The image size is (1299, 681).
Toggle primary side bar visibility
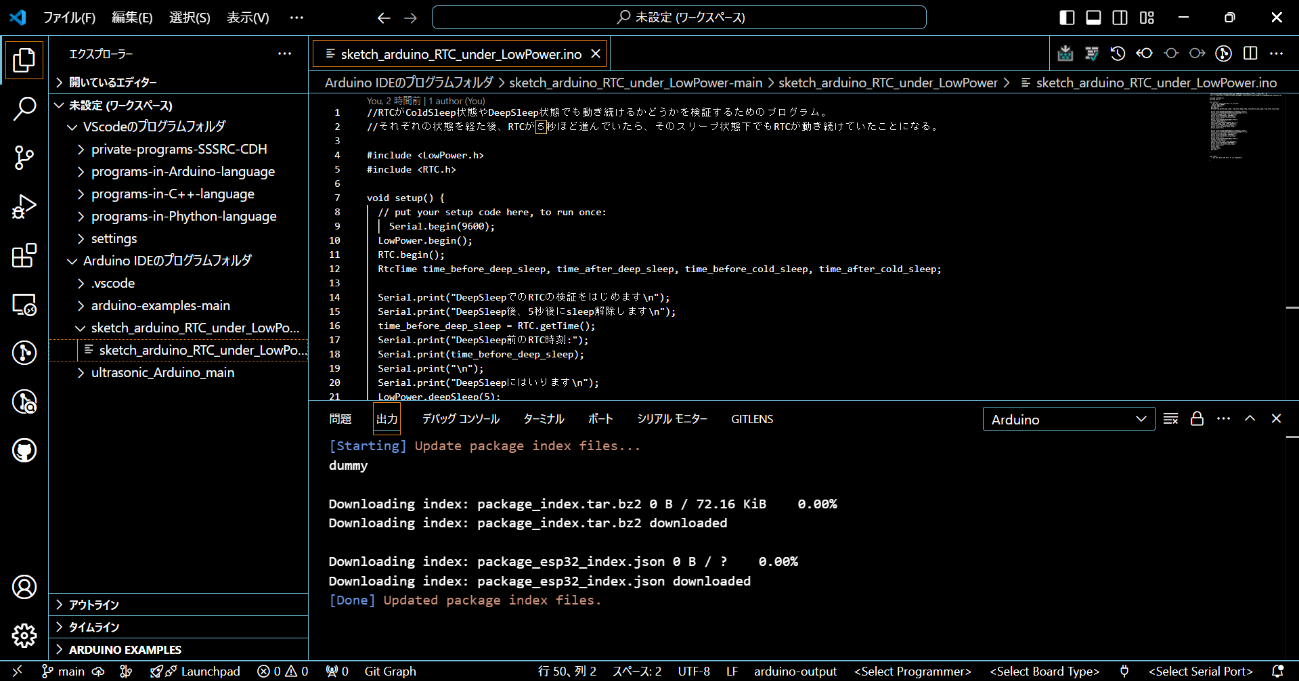coord(1067,18)
